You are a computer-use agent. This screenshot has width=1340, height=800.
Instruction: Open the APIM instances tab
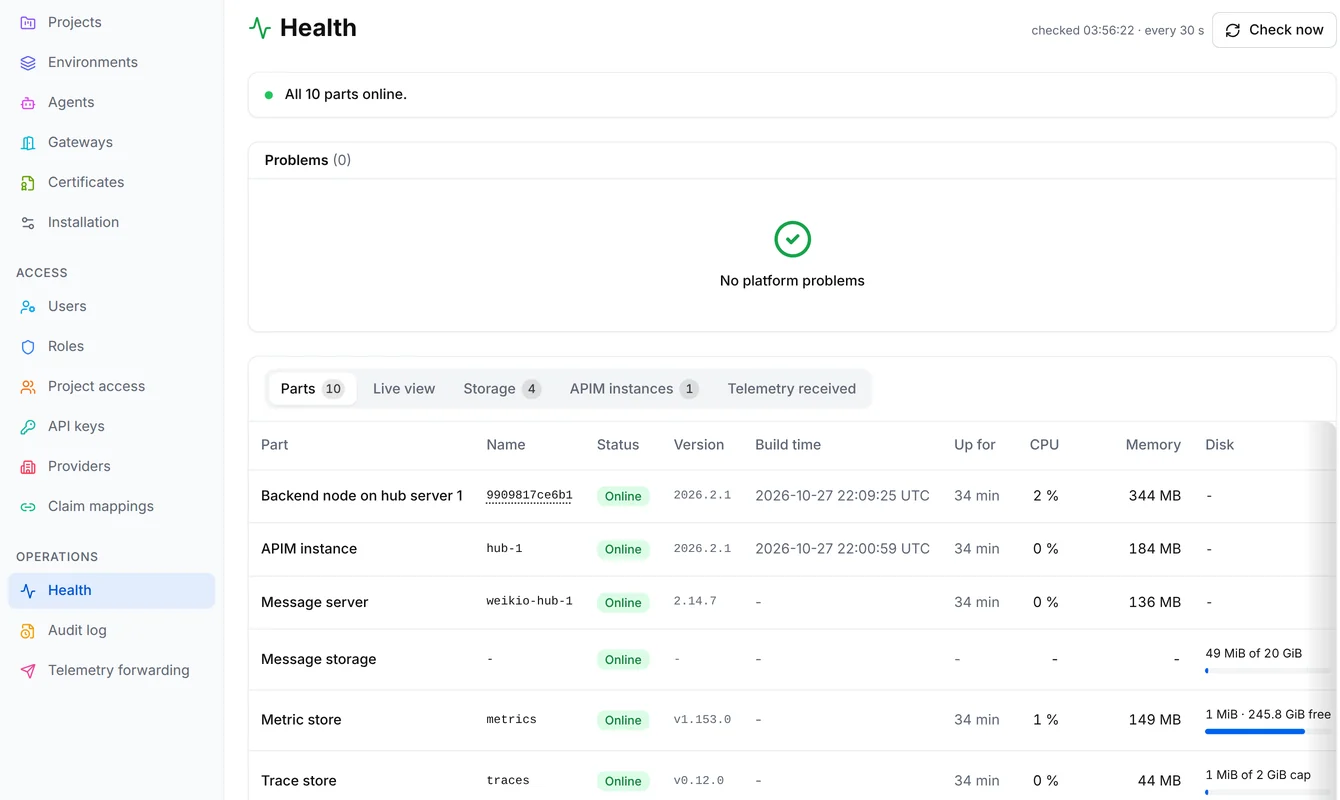pos(634,389)
